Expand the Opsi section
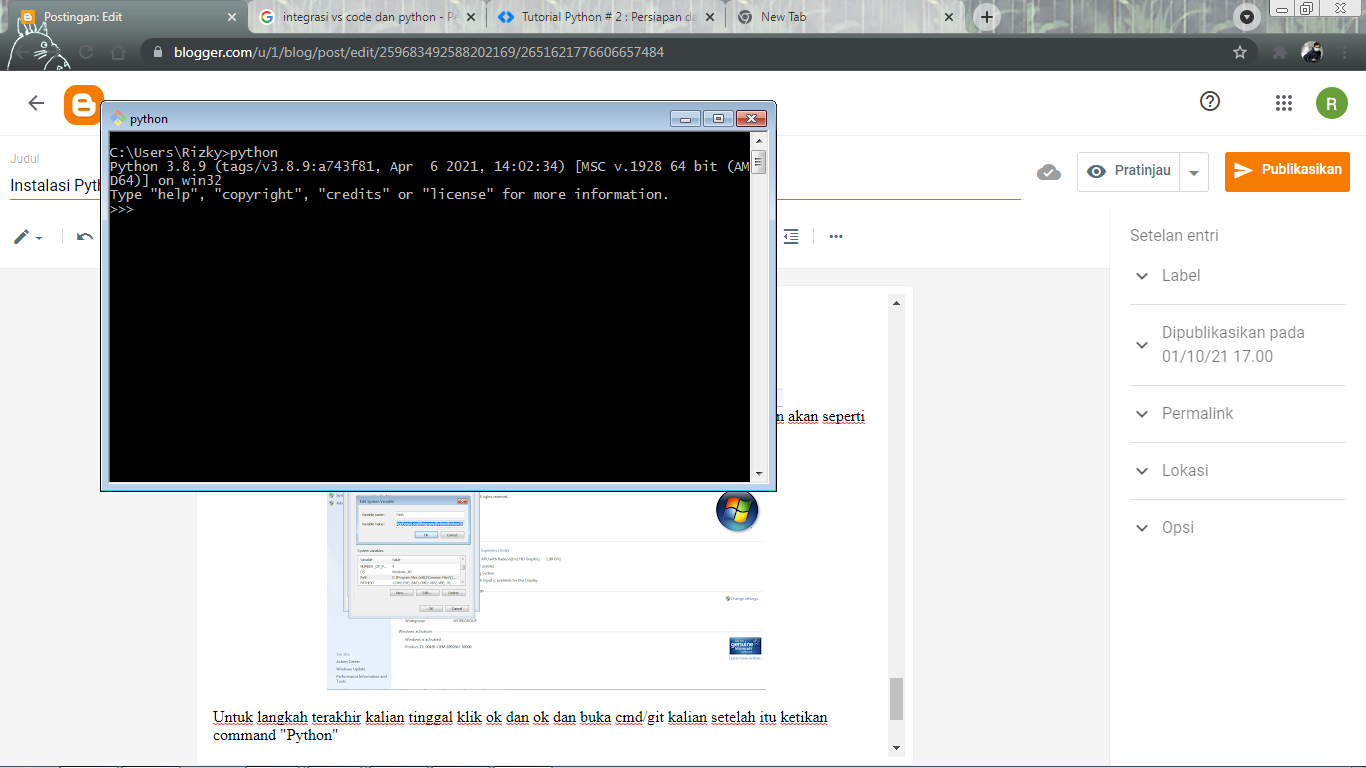This screenshot has width=1366, height=768. tap(1237, 527)
